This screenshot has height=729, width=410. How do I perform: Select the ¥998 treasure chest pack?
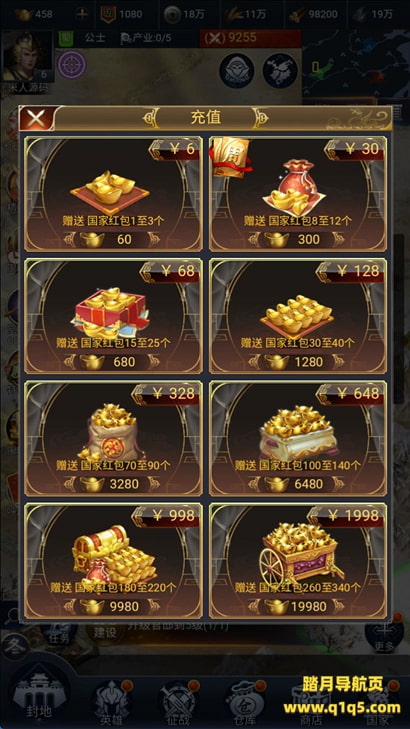coord(113,561)
